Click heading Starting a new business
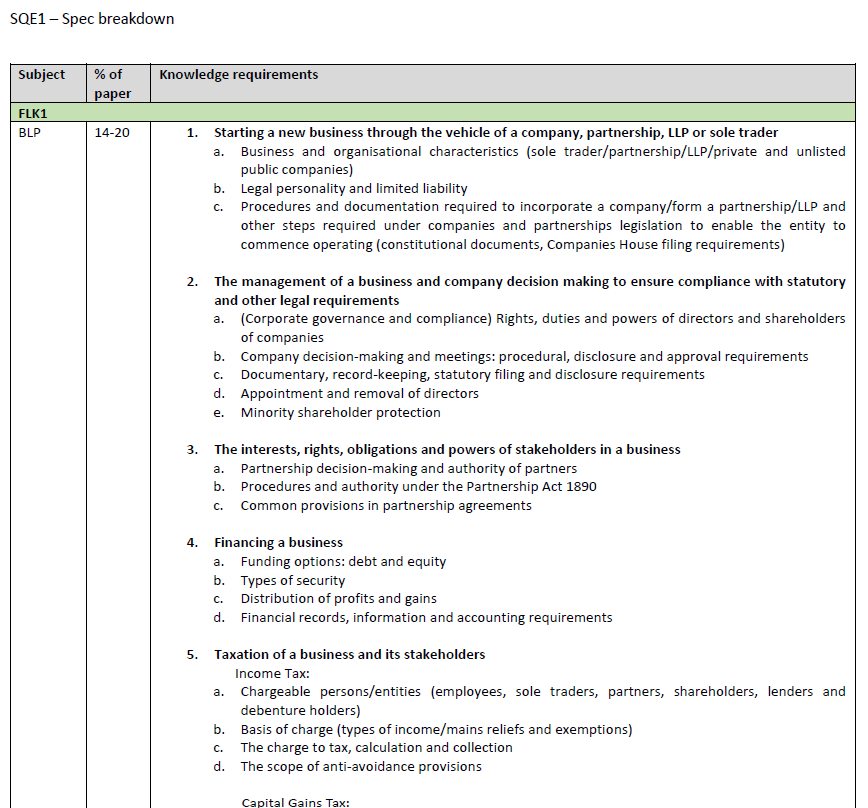This screenshot has width=868, height=808. [496, 133]
